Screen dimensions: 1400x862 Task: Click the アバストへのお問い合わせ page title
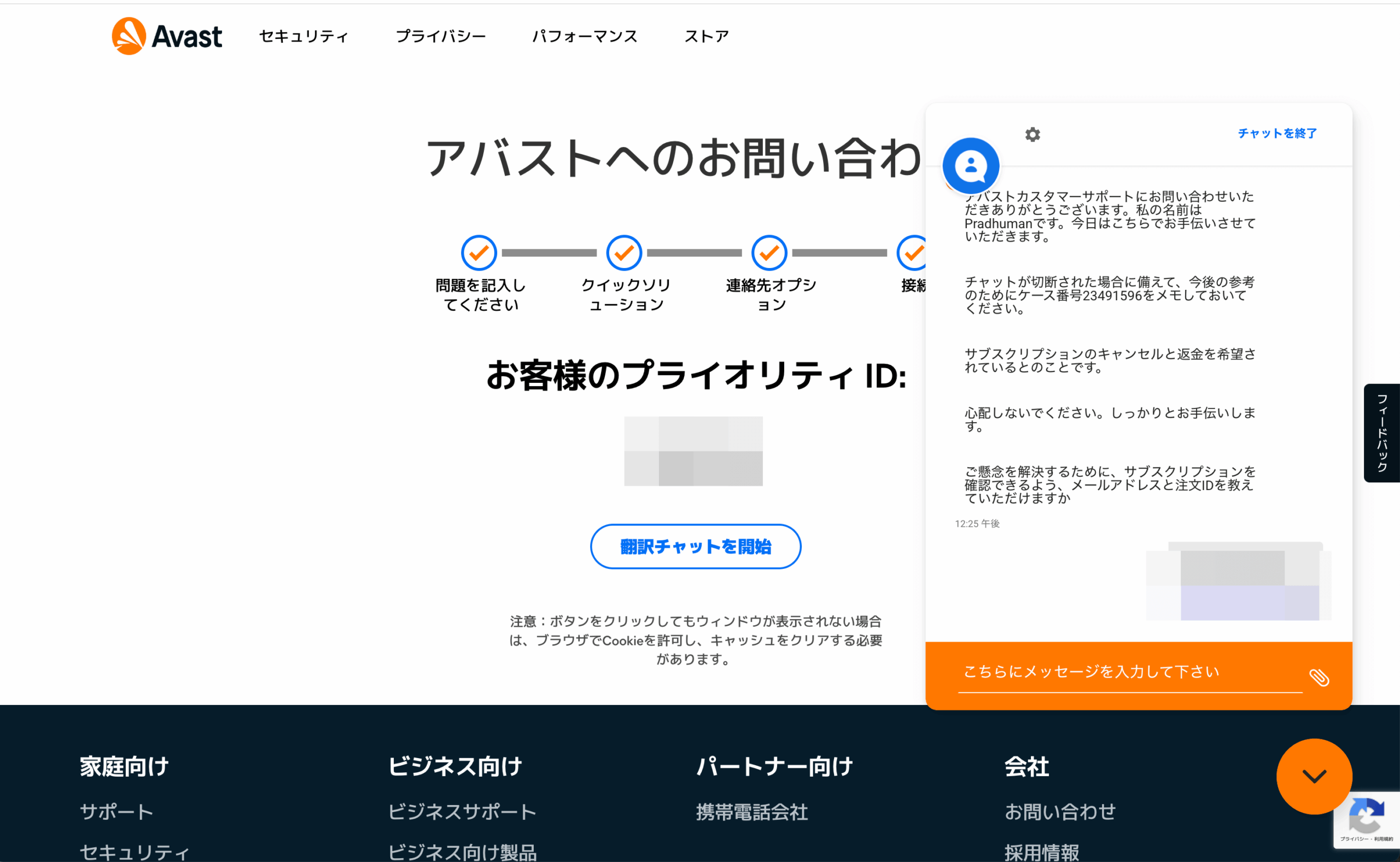pos(674,158)
